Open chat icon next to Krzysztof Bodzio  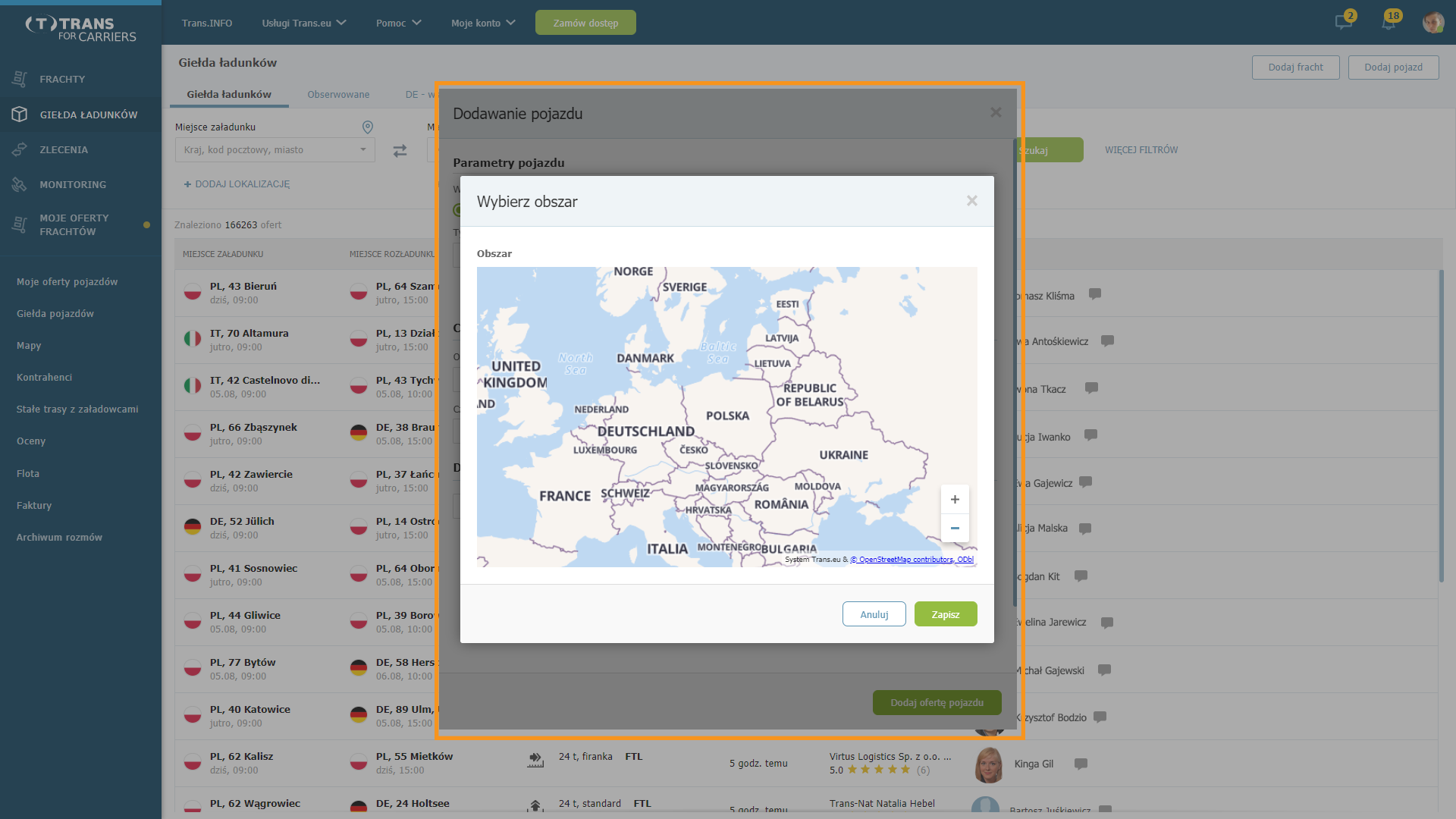(1100, 717)
